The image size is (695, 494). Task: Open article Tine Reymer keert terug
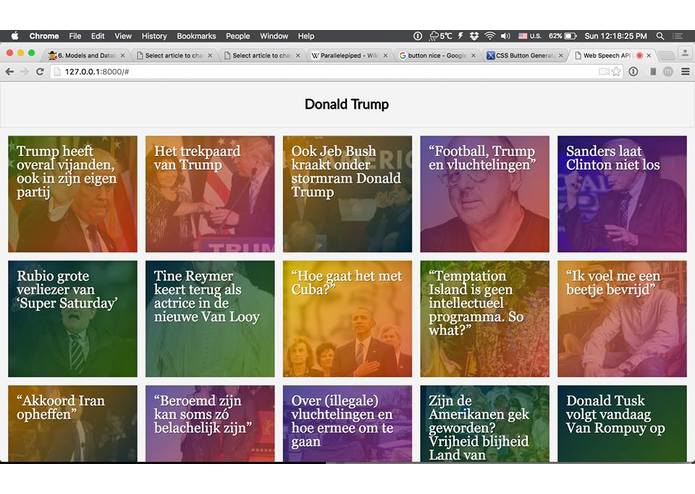click(210, 319)
